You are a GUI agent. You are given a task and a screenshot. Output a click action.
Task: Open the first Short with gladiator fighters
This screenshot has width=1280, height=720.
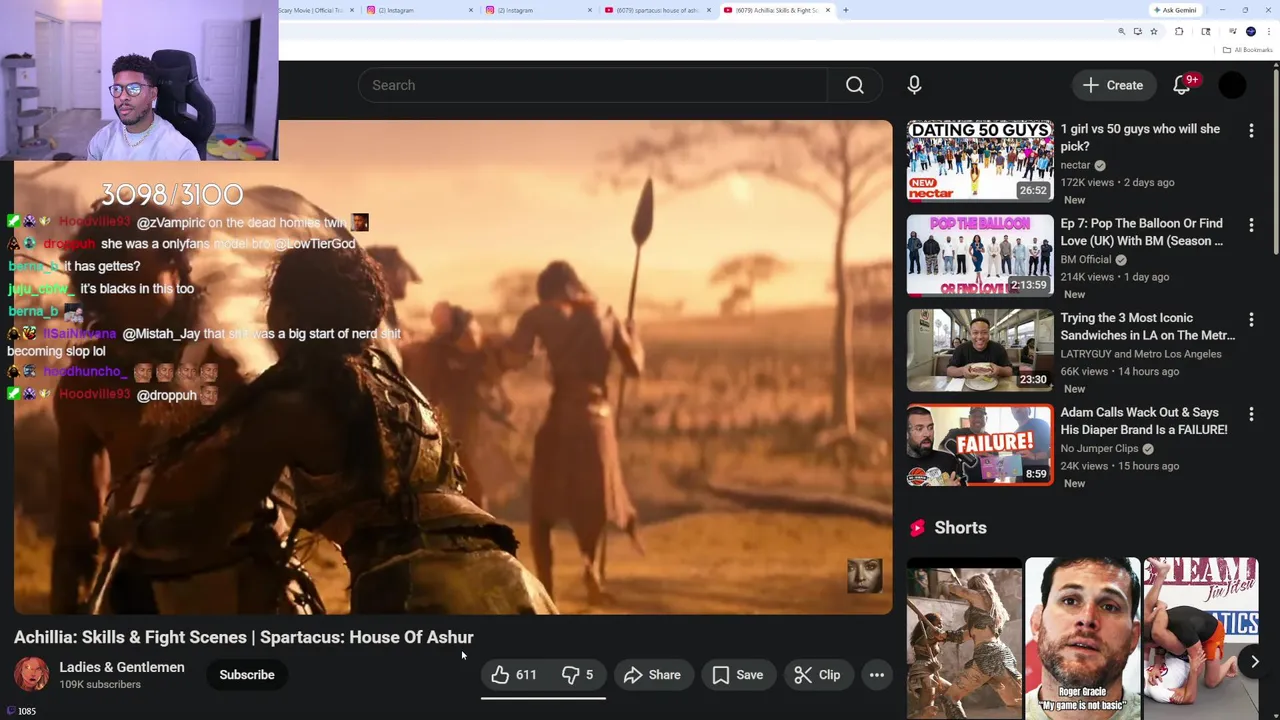tap(964, 638)
